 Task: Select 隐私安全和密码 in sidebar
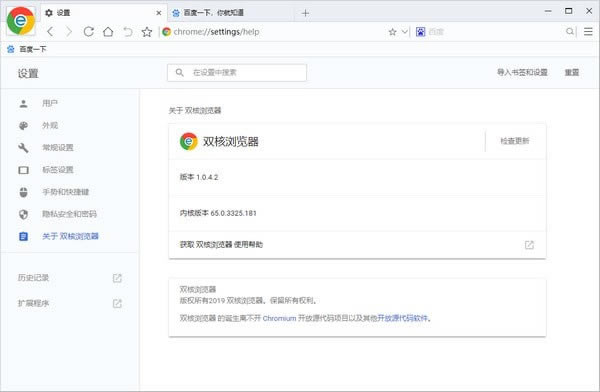(x=69, y=214)
